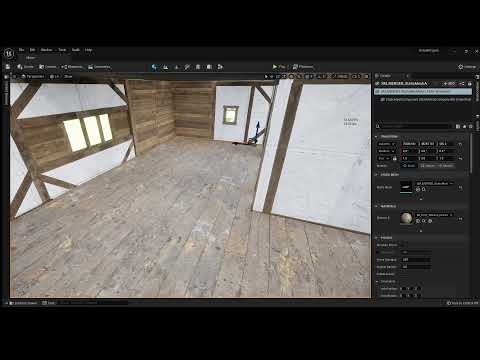Select the Mesh Paint mode icon

[187, 67]
